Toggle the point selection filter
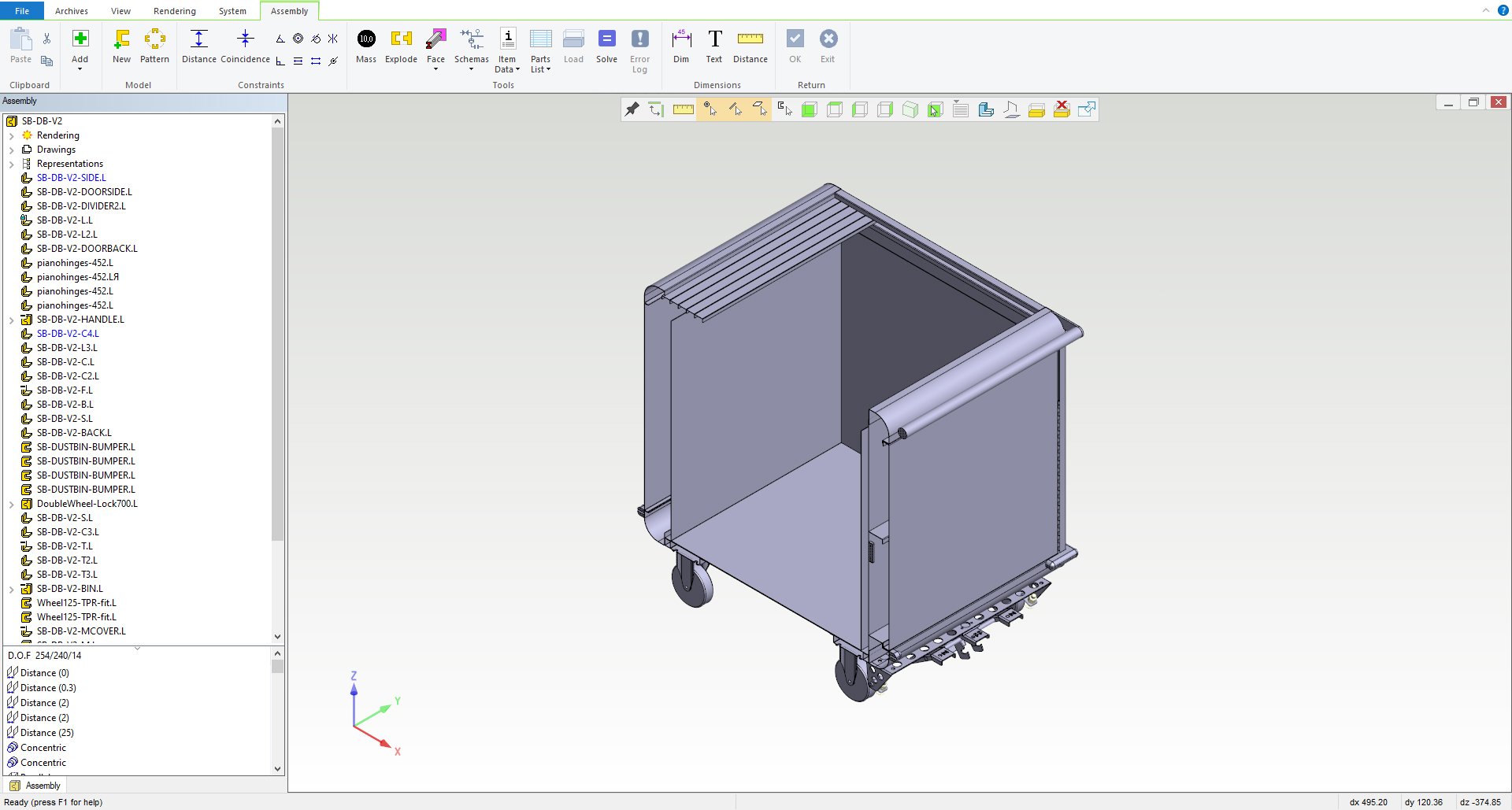Screen dimensions: 1512x810 pyautogui.click(x=710, y=109)
